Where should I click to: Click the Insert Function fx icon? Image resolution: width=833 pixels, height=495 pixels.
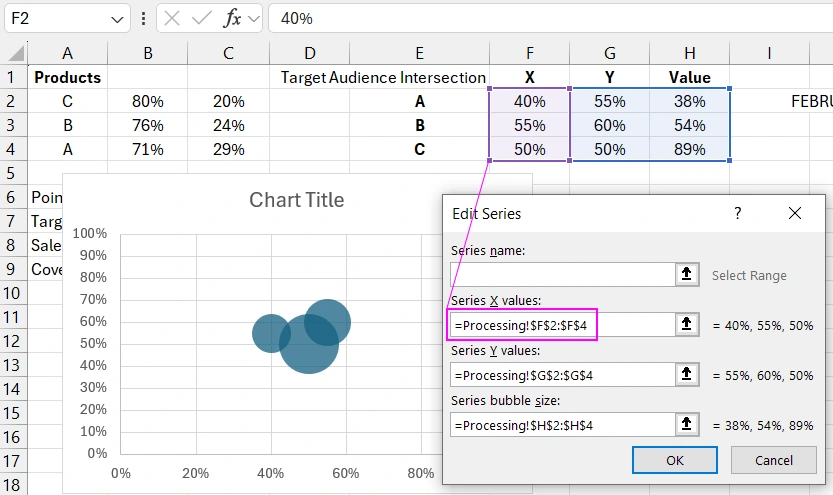pos(232,18)
